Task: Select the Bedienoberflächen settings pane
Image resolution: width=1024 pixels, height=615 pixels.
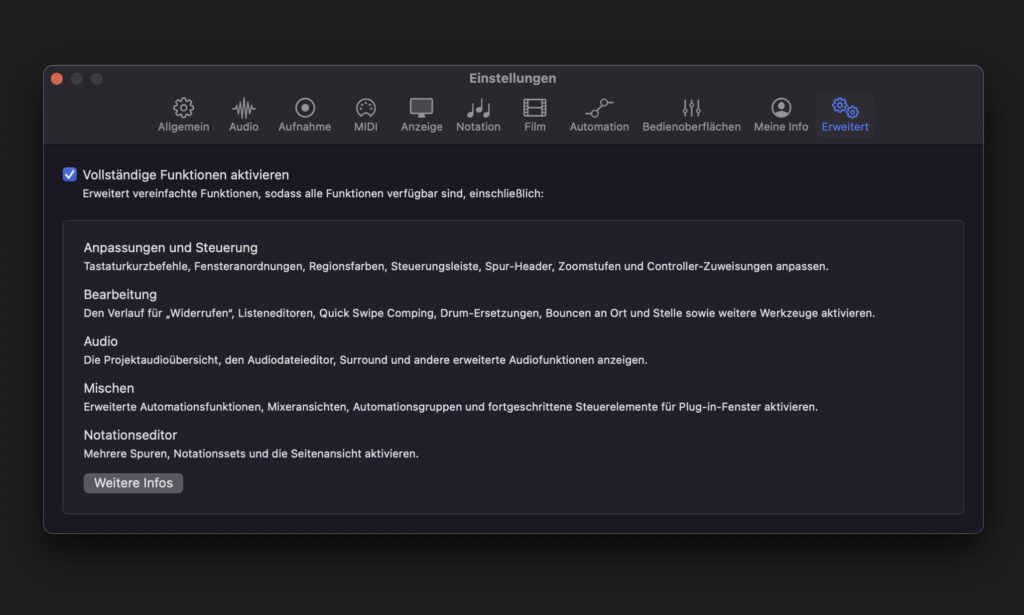Action: [x=692, y=115]
